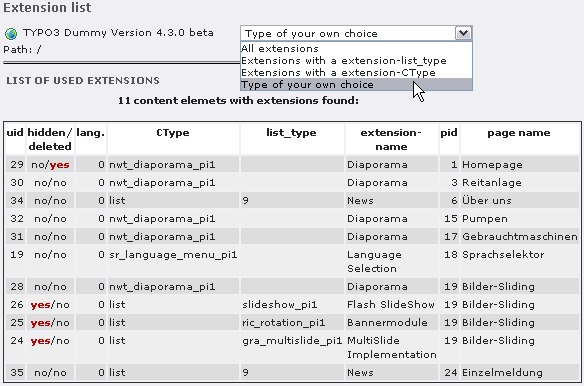Click '11 content elemets with extensions found' text
This screenshot has width=584, height=386.
tap(238, 101)
